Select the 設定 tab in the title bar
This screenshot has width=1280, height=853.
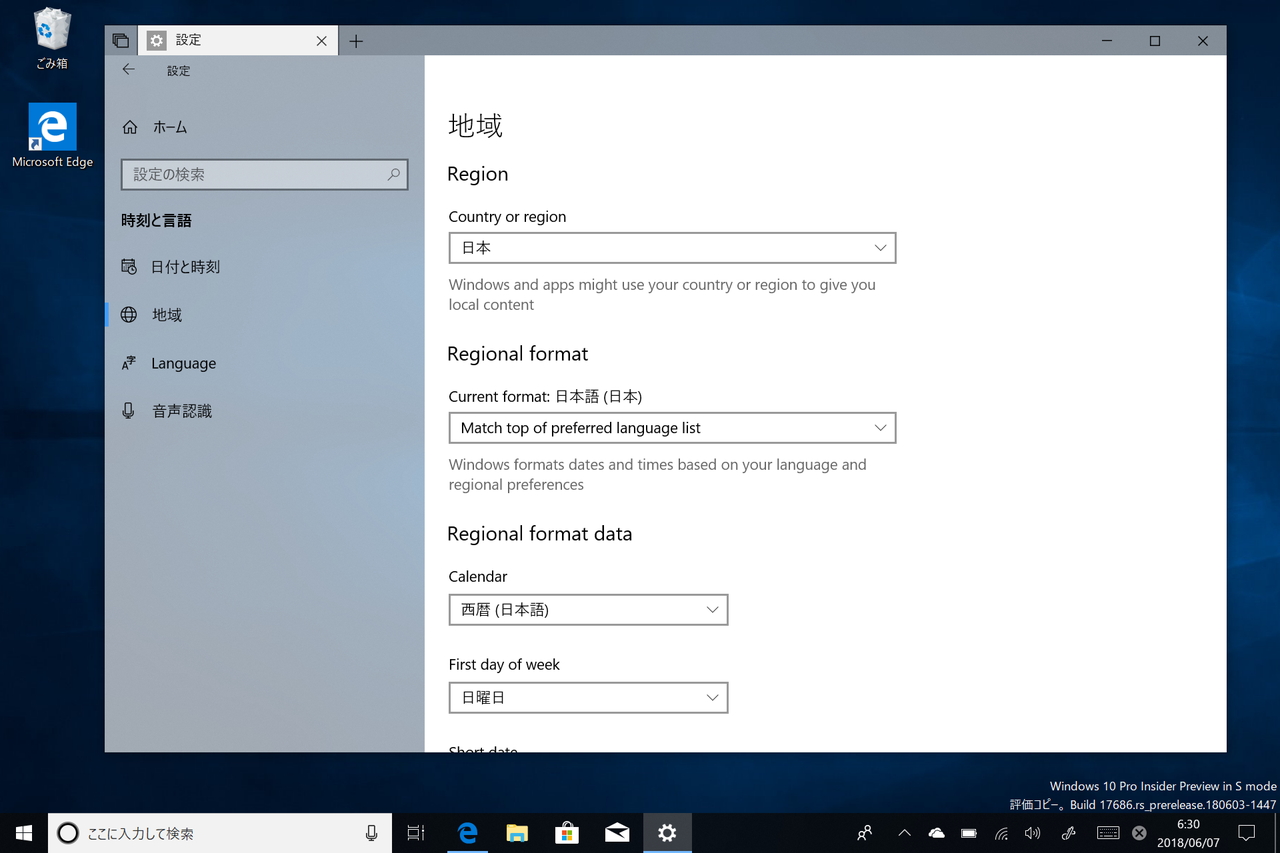[x=238, y=41]
